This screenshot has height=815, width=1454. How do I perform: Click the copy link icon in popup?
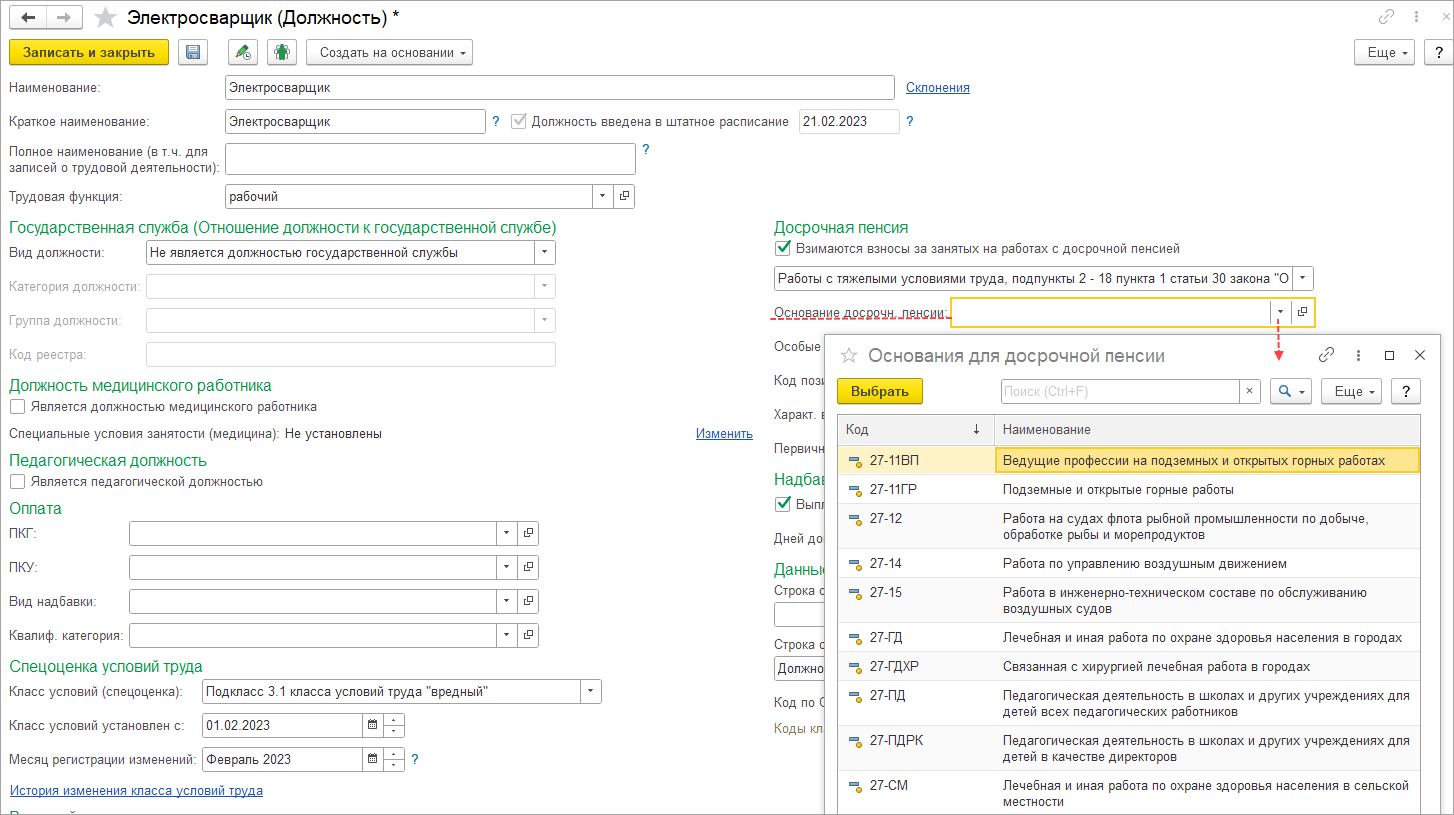[1327, 355]
